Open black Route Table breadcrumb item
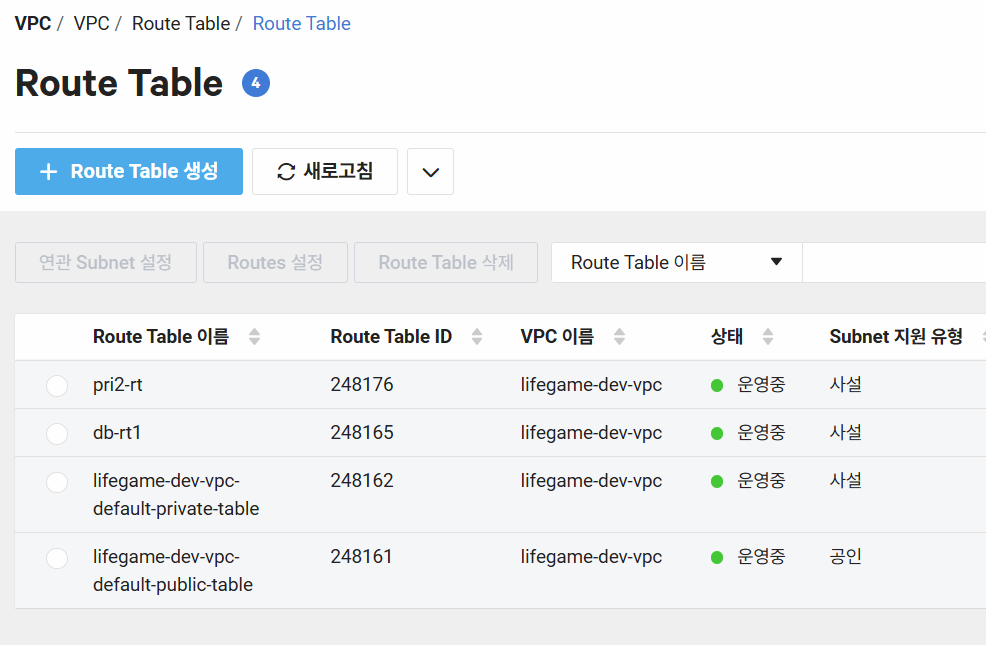The height and width of the screenshot is (645, 986). pyautogui.click(x=180, y=23)
